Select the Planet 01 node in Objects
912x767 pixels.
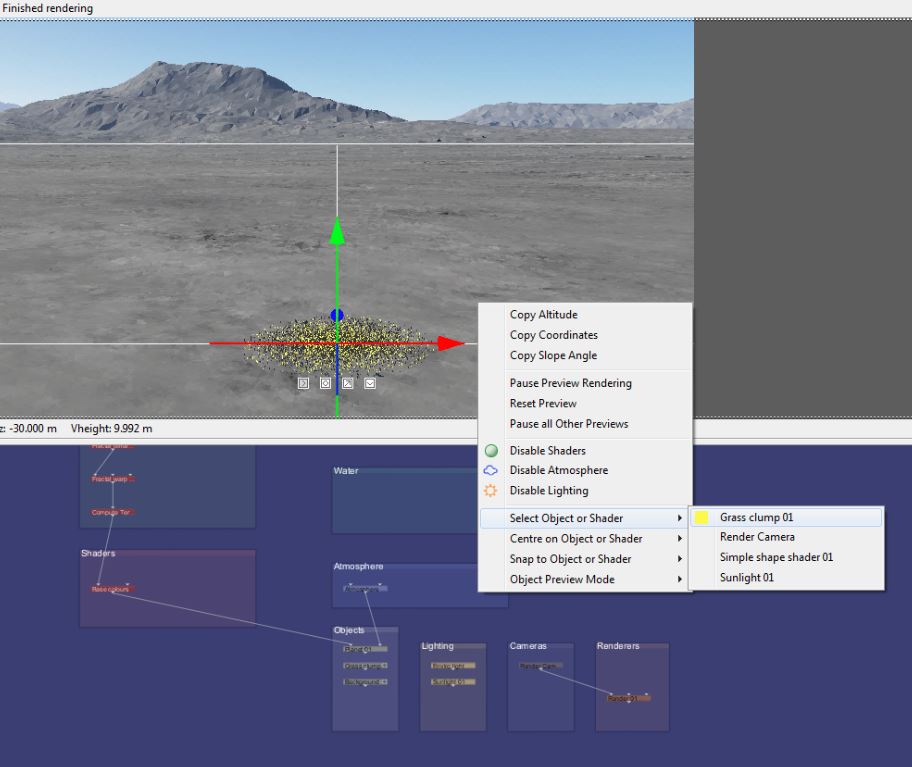[365, 649]
